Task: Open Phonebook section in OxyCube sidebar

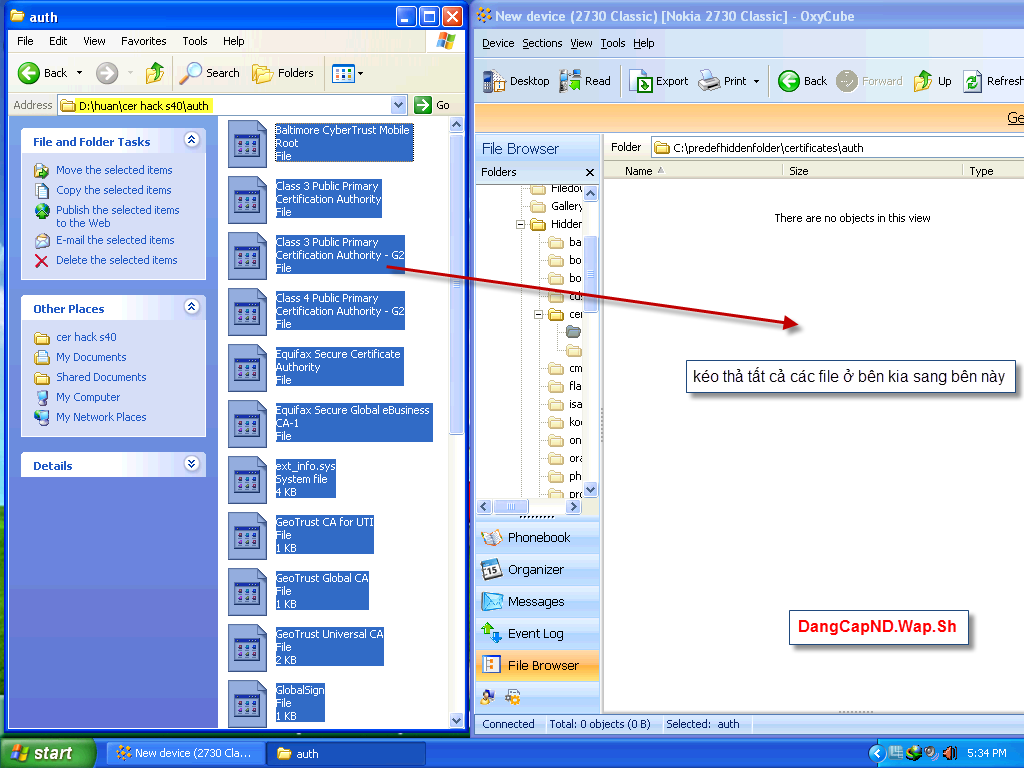Action: [537, 537]
